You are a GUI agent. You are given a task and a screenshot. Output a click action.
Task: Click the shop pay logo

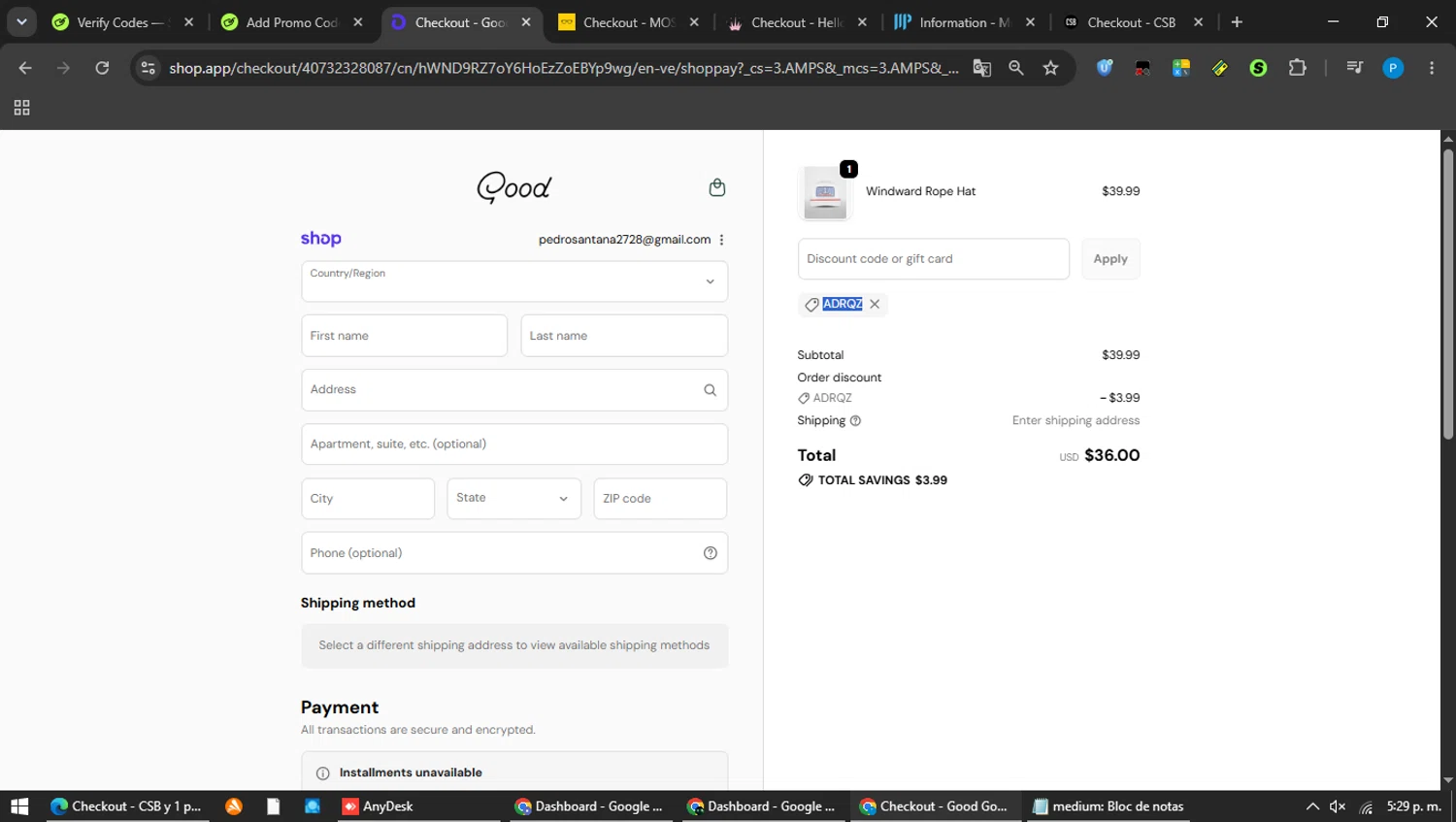click(320, 239)
